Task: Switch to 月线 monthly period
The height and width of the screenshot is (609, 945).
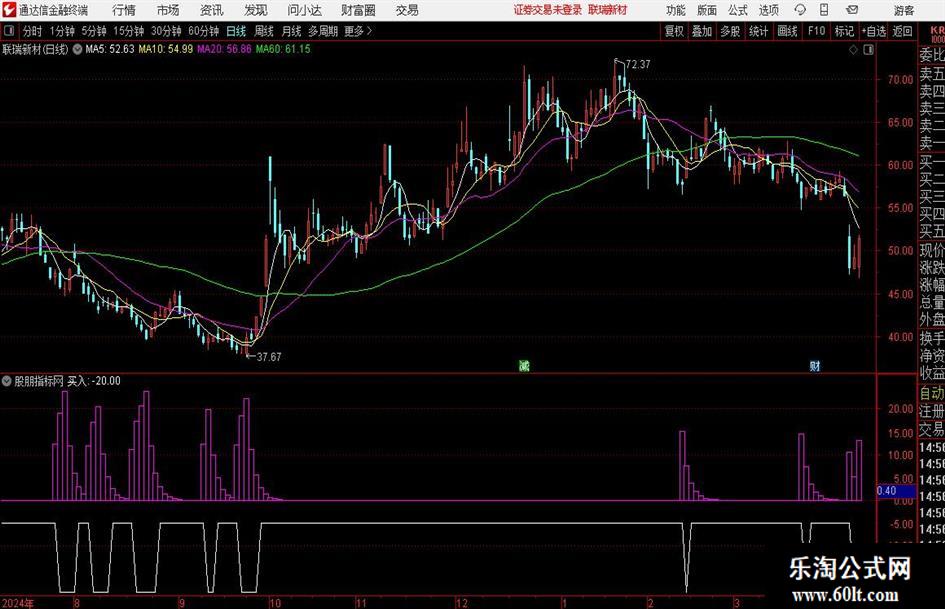Action: (x=291, y=31)
